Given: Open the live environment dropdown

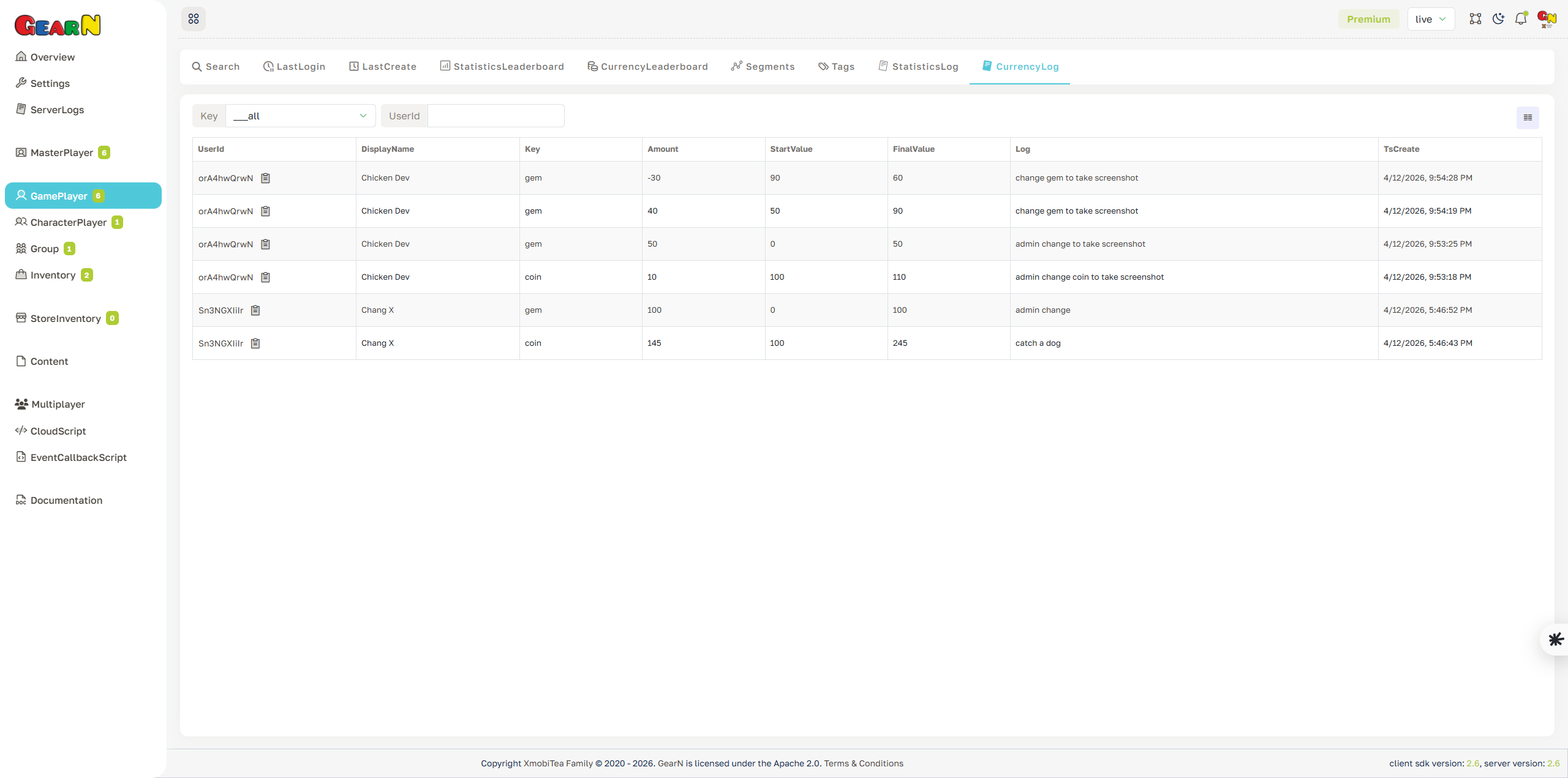Looking at the screenshot, I should pyautogui.click(x=1431, y=19).
